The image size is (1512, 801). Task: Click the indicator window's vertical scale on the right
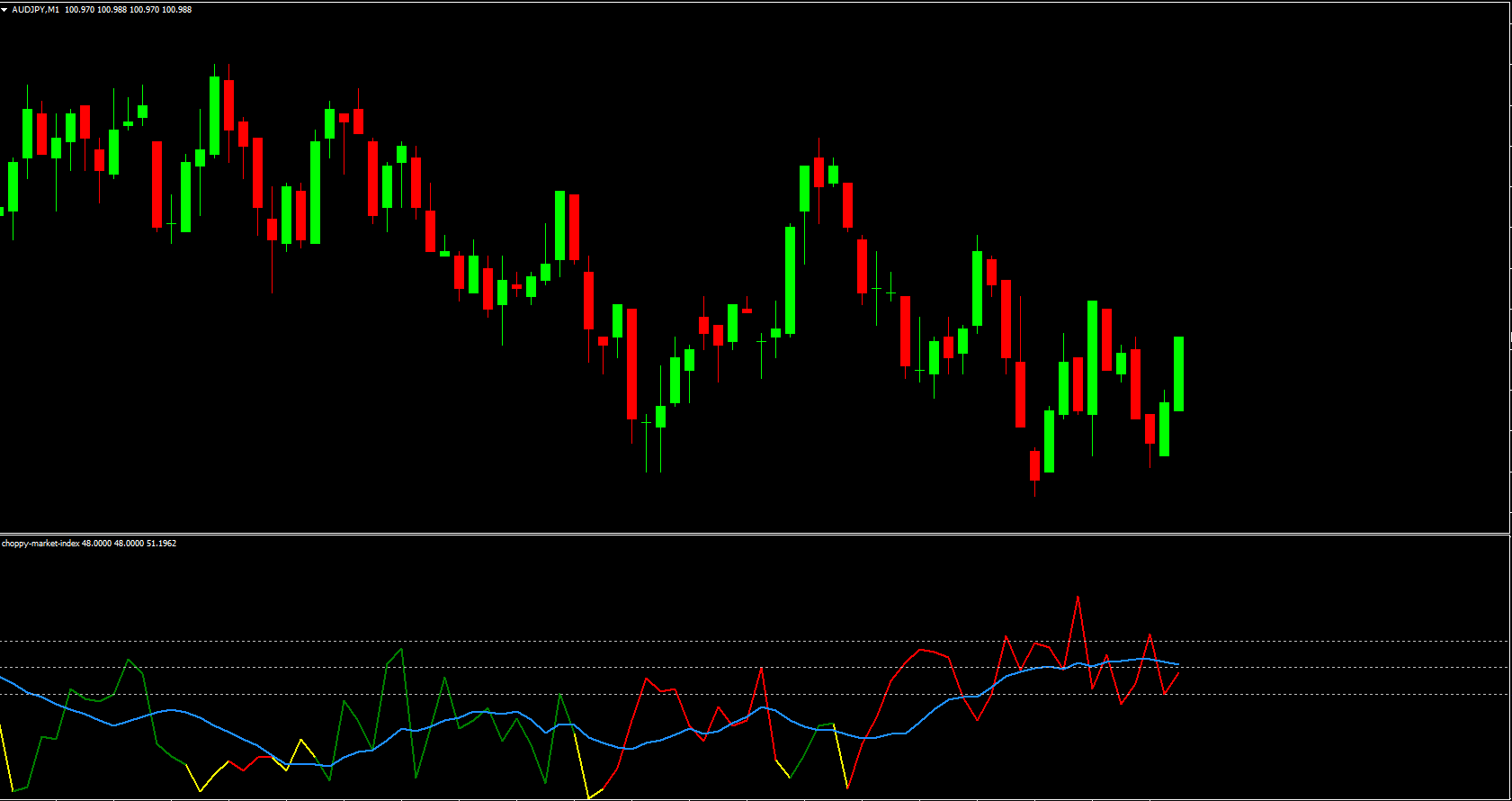(x=1510, y=666)
